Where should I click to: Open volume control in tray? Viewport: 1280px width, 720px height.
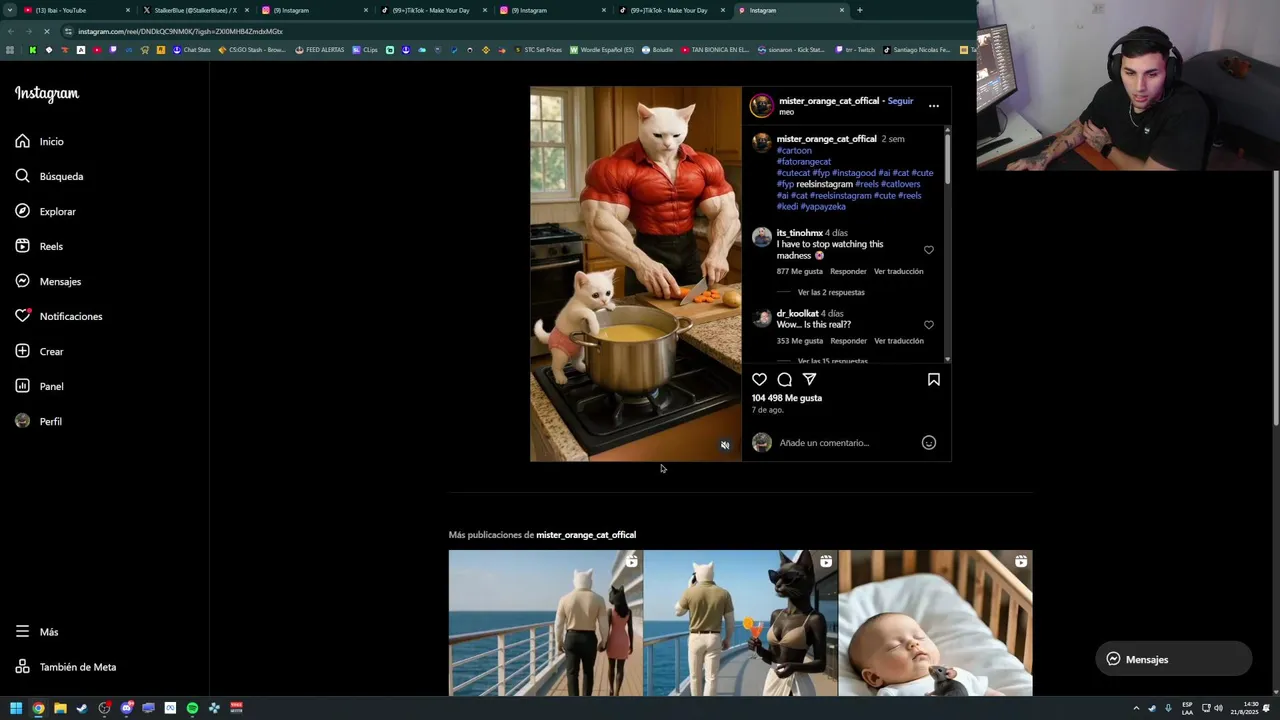(1218, 708)
